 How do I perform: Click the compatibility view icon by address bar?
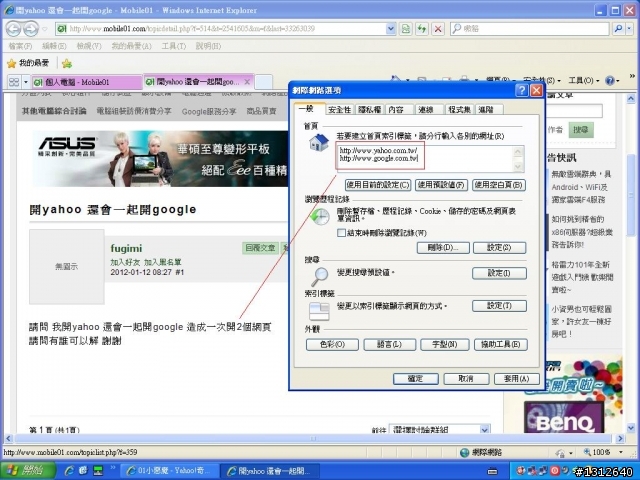(406, 29)
